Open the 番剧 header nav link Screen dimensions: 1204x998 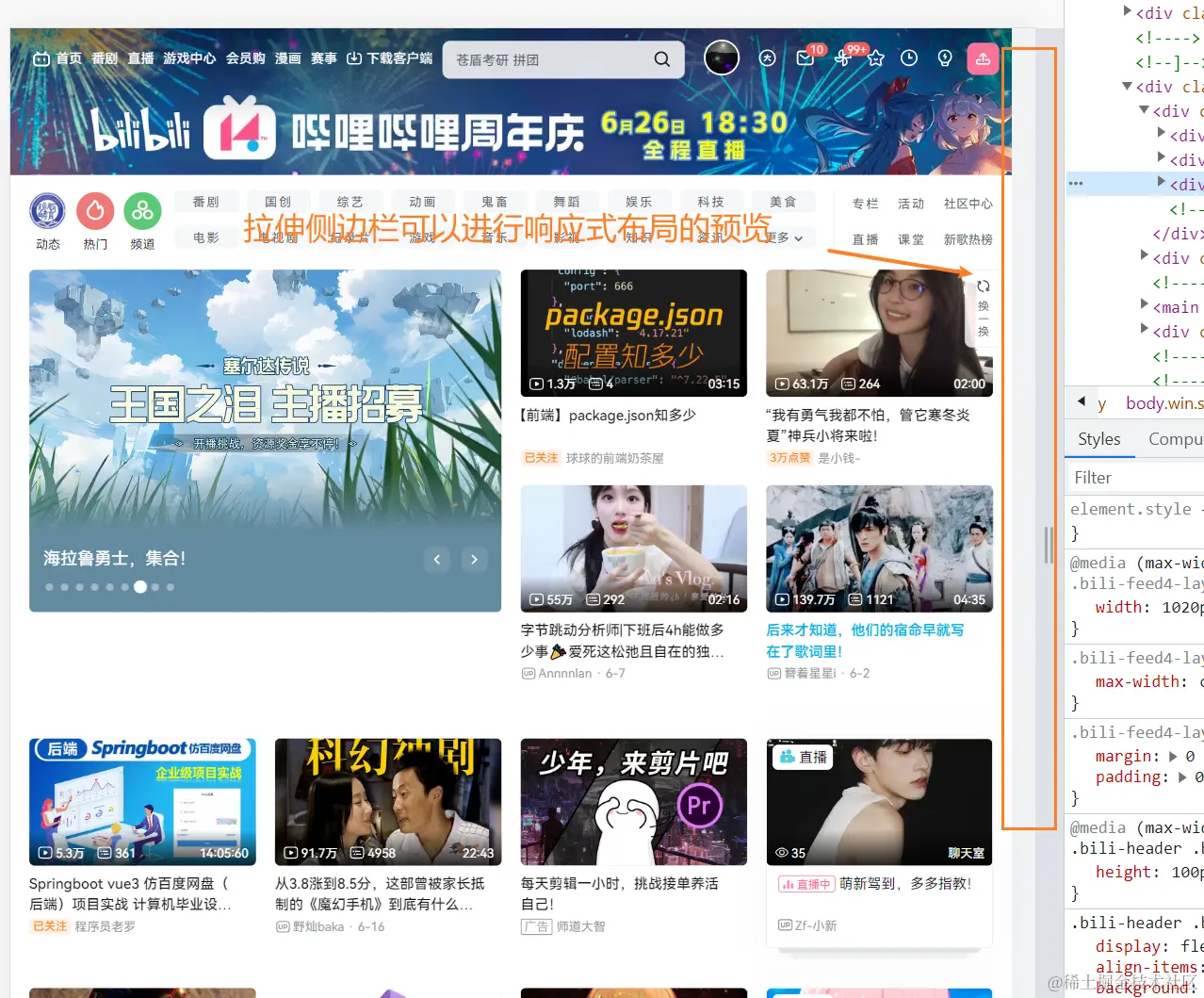(105, 58)
